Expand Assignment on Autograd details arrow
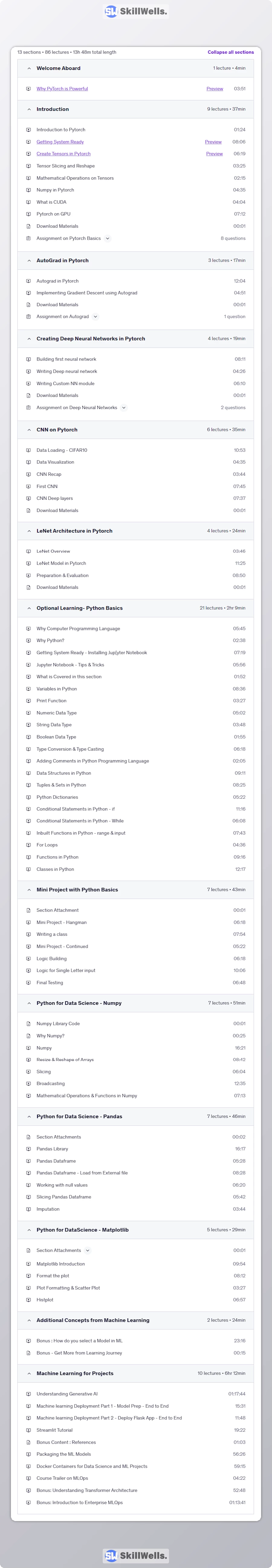Image resolution: width=272 pixels, height=1568 pixels. coord(96,317)
